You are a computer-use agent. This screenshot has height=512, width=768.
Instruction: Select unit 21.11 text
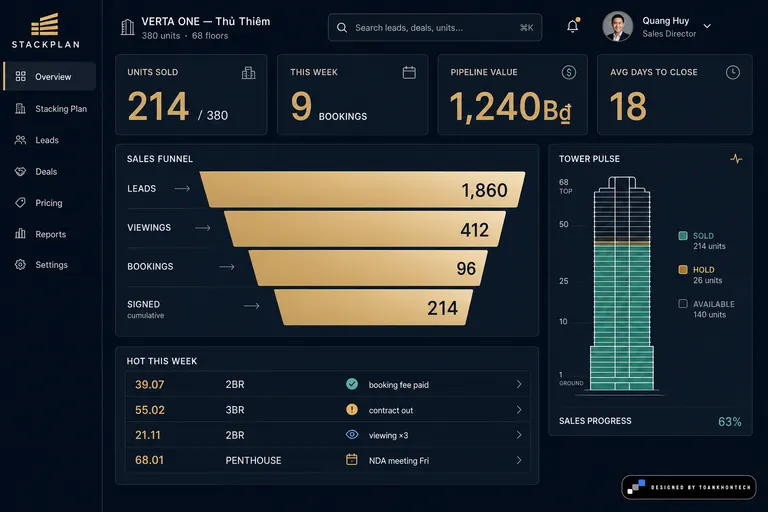(147, 435)
